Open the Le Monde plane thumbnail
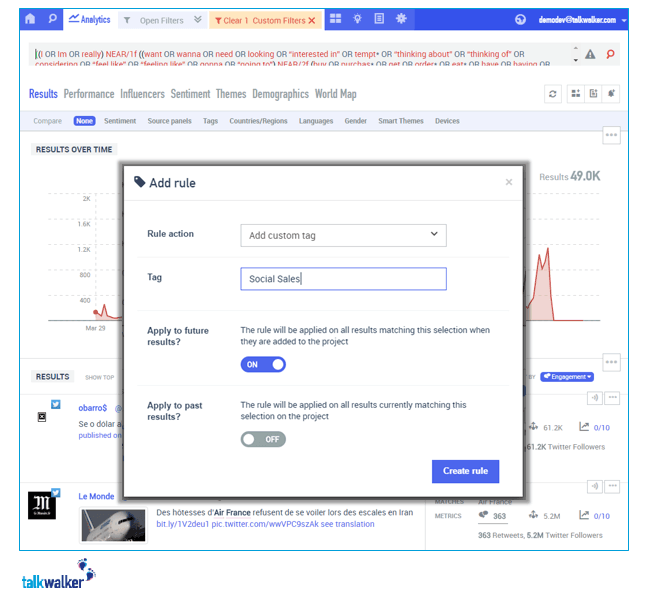This screenshot has height=601, width=664. (113, 525)
